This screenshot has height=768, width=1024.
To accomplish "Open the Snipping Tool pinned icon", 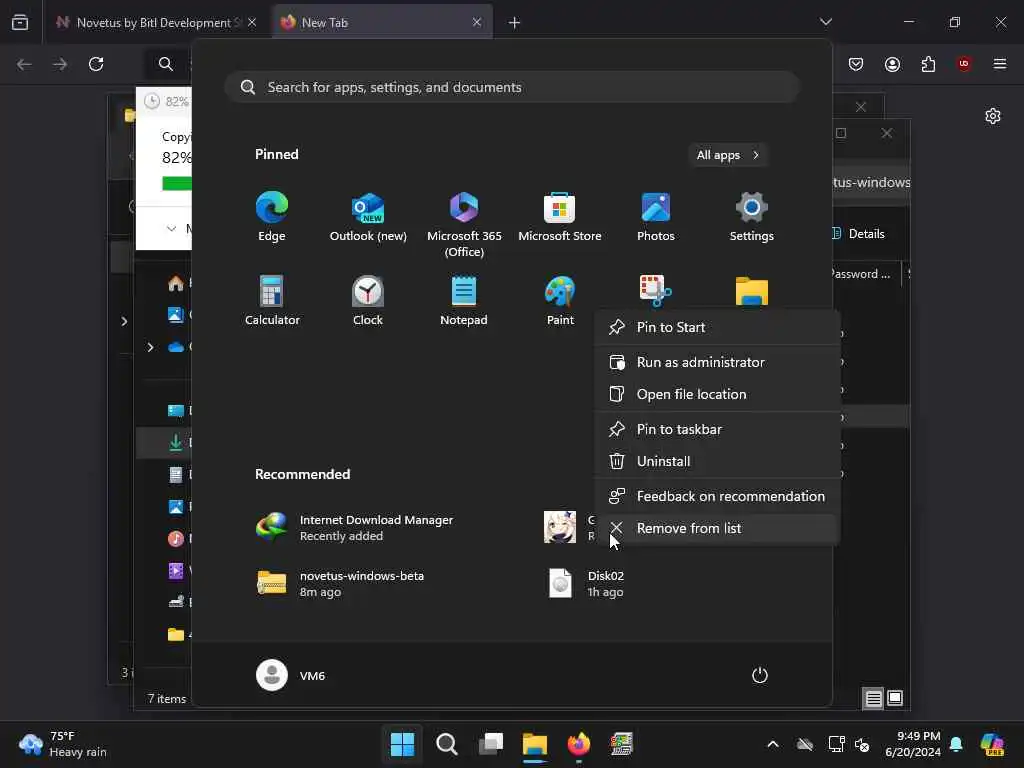I will point(656,291).
